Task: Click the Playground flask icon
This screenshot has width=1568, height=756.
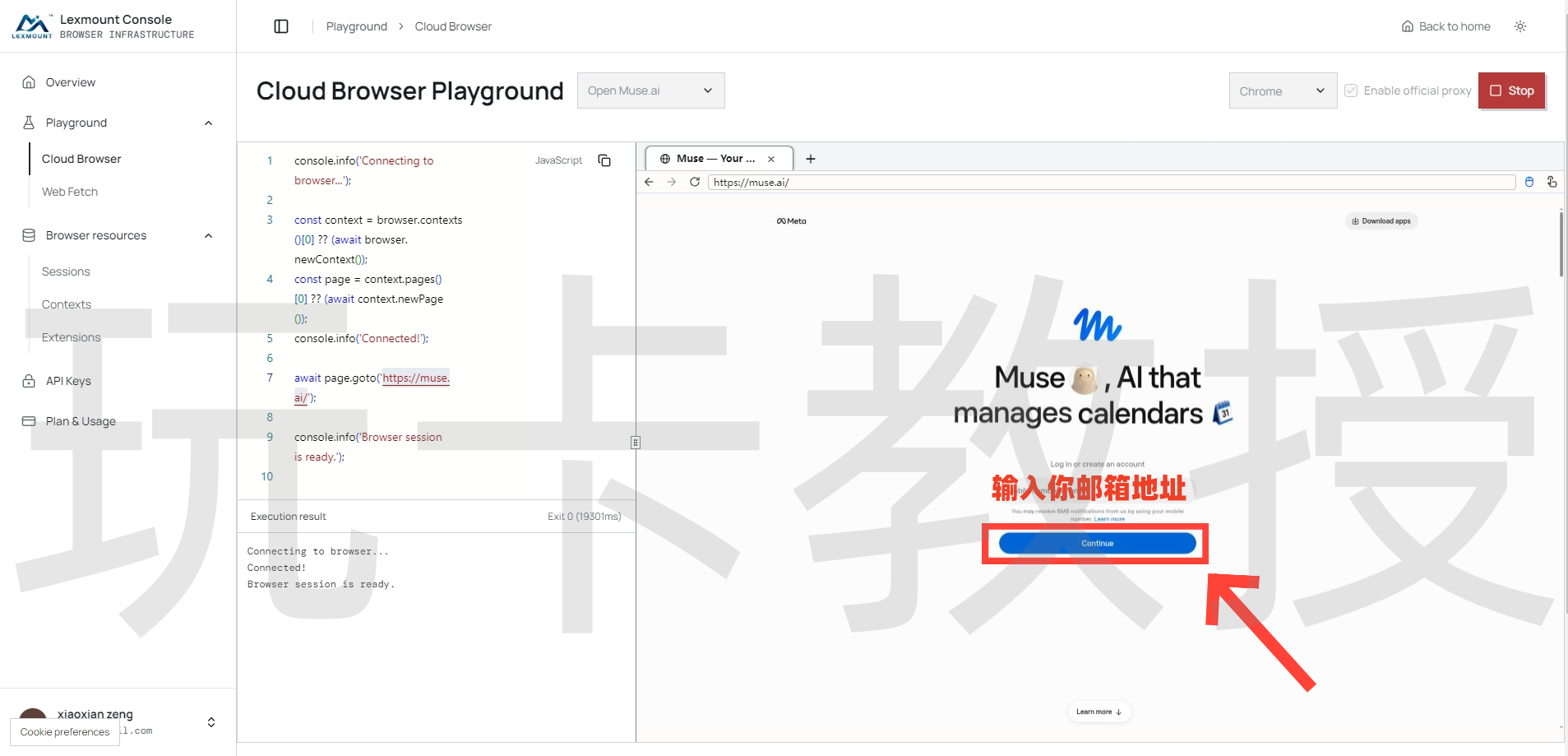Action: tap(29, 123)
